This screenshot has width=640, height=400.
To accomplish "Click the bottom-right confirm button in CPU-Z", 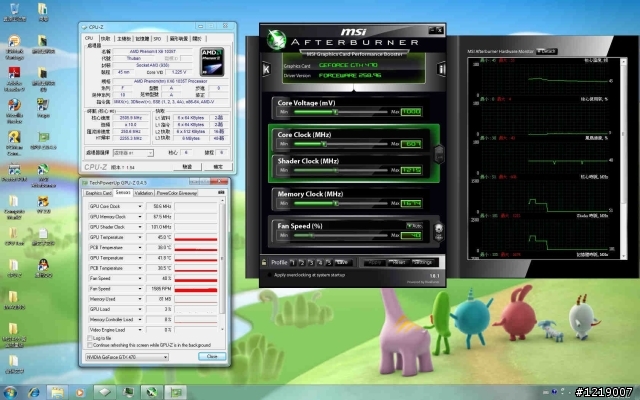I will [x=218, y=167].
